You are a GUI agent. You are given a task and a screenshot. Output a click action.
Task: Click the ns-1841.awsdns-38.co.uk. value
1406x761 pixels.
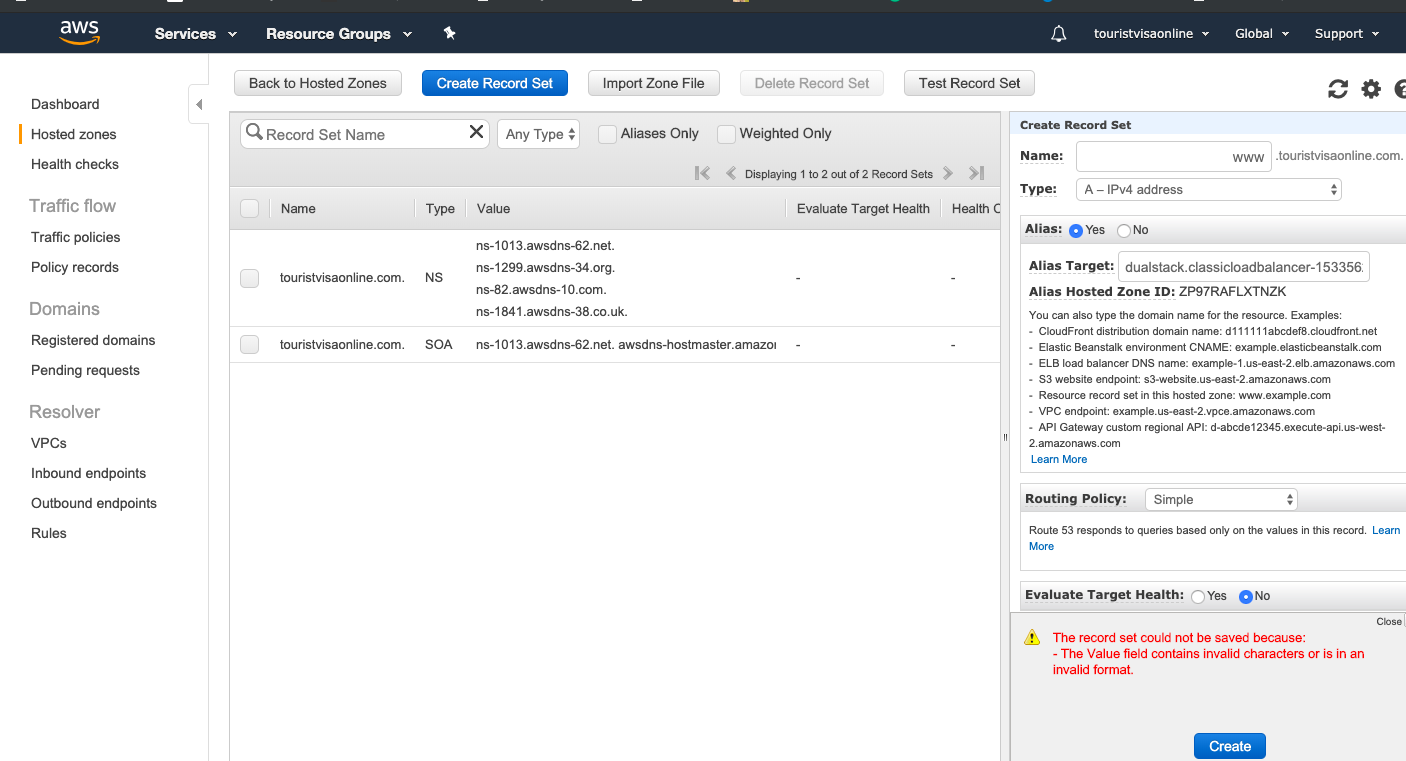(x=552, y=311)
